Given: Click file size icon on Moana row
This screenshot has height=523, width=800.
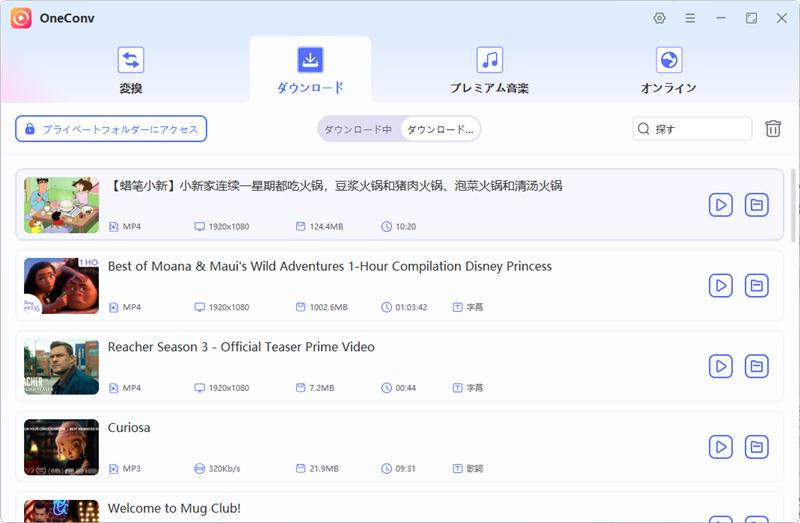Looking at the screenshot, I should [x=301, y=307].
